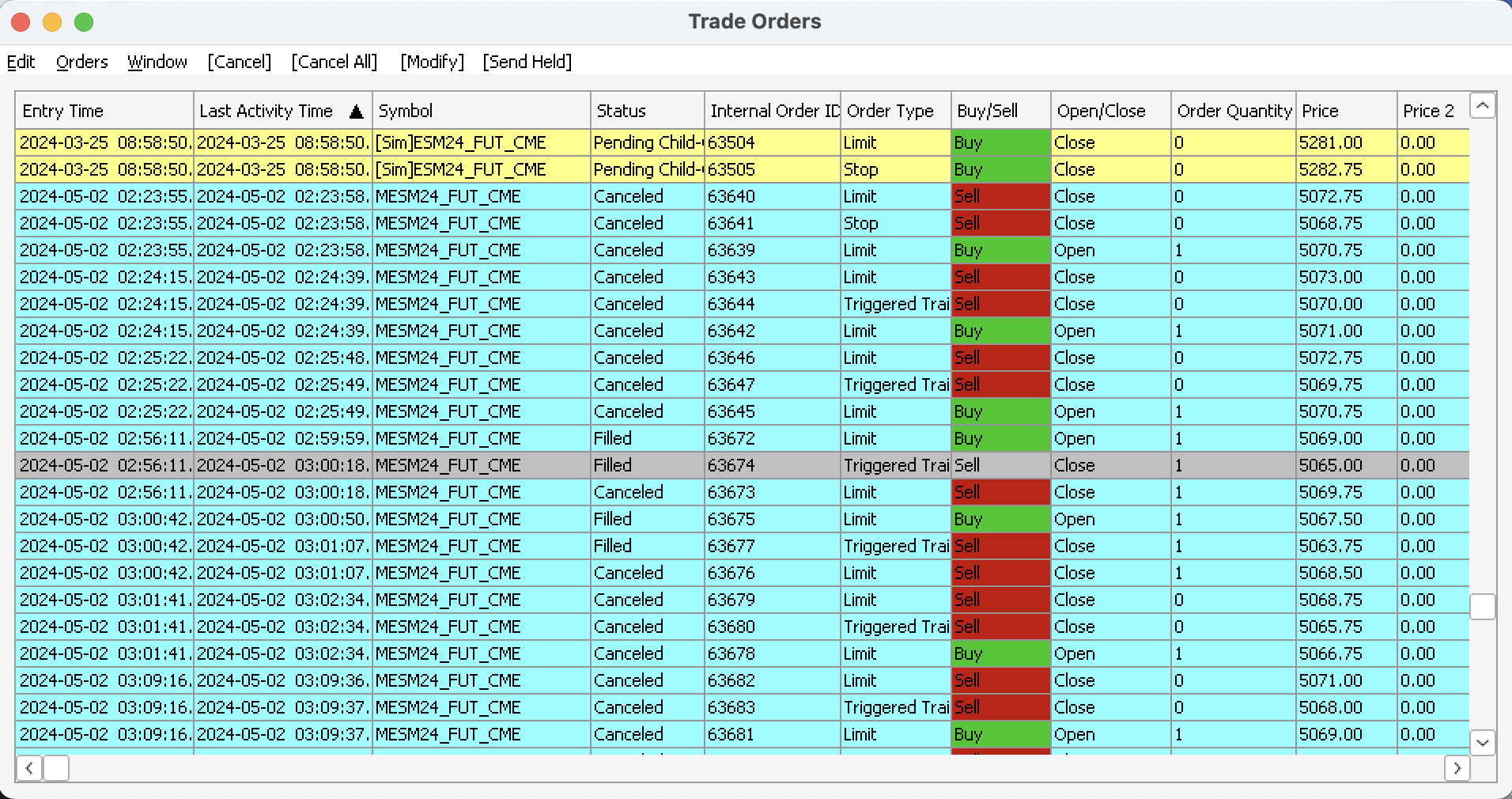Select order ID 63681
Image resolution: width=1512 pixels, height=799 pixels.
click(743, 734)
